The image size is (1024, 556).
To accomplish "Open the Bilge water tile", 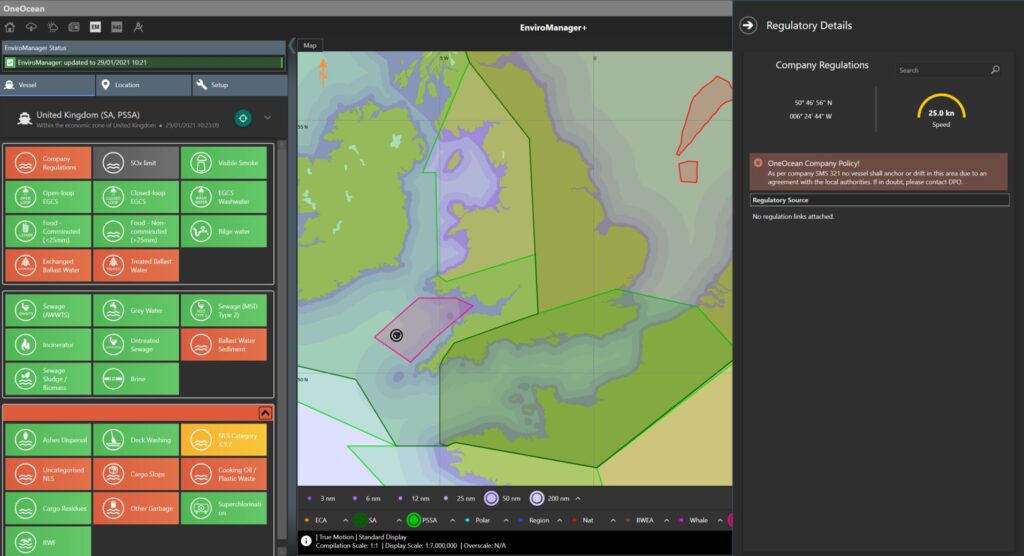I will click(x=224, y=231).
